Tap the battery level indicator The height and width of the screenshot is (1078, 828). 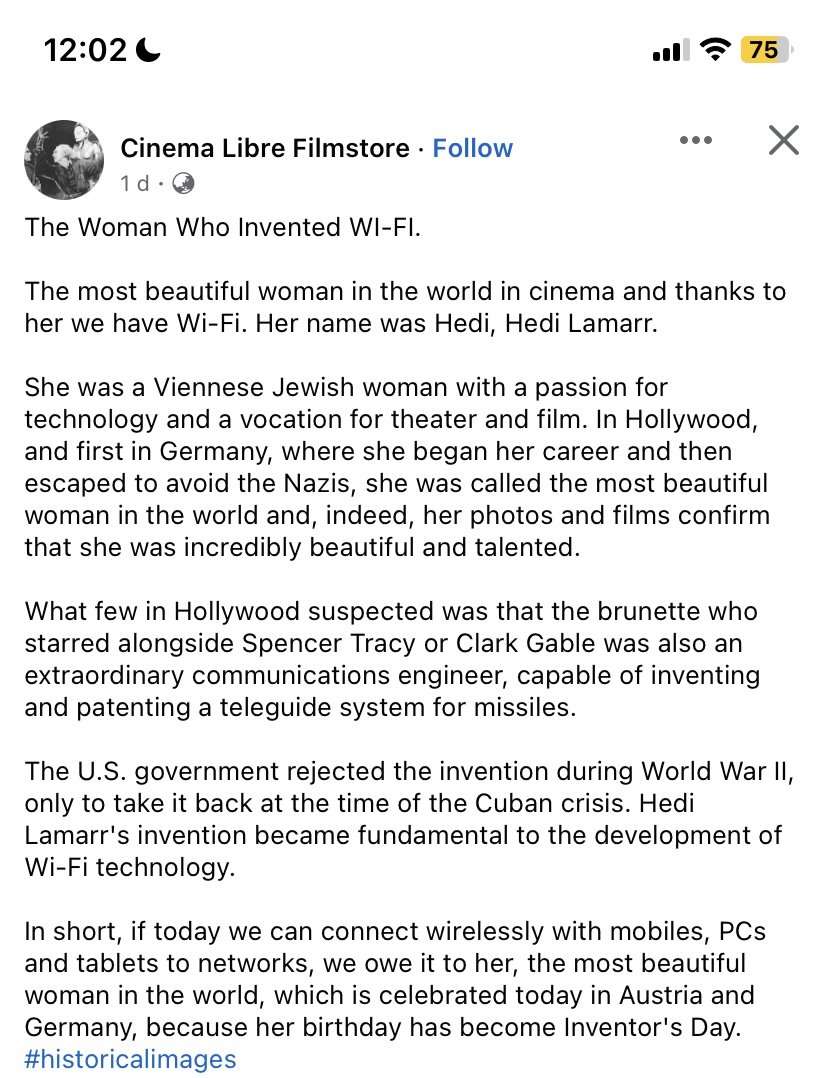(765, 50)
